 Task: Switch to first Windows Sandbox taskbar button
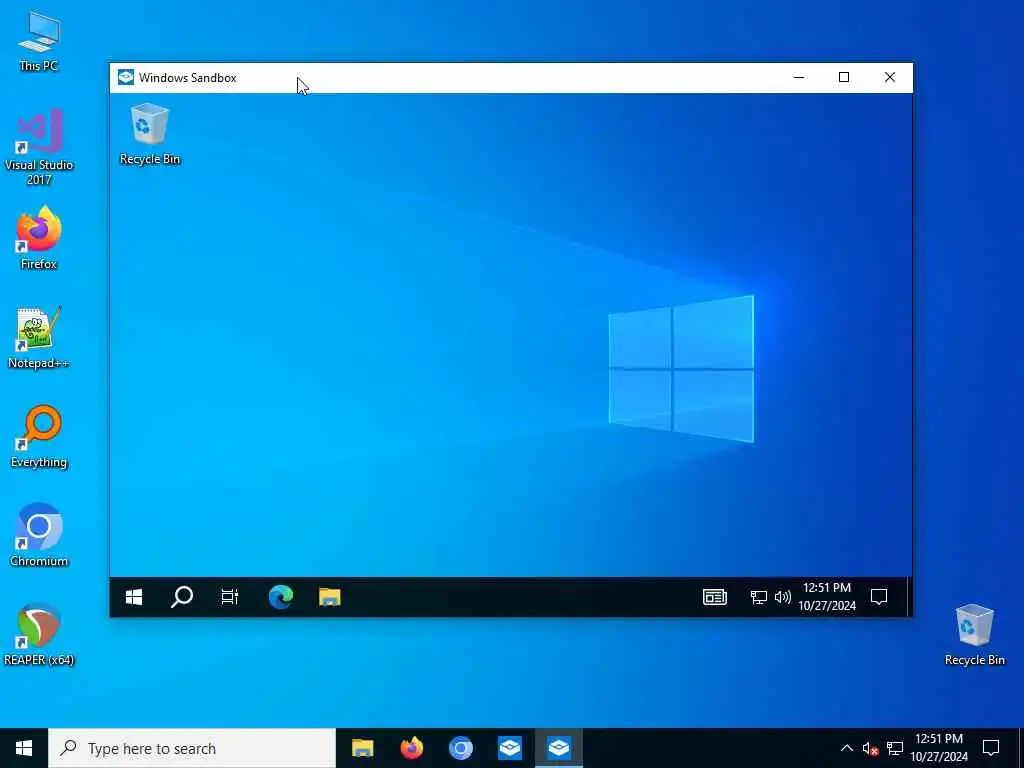(509, 748)
